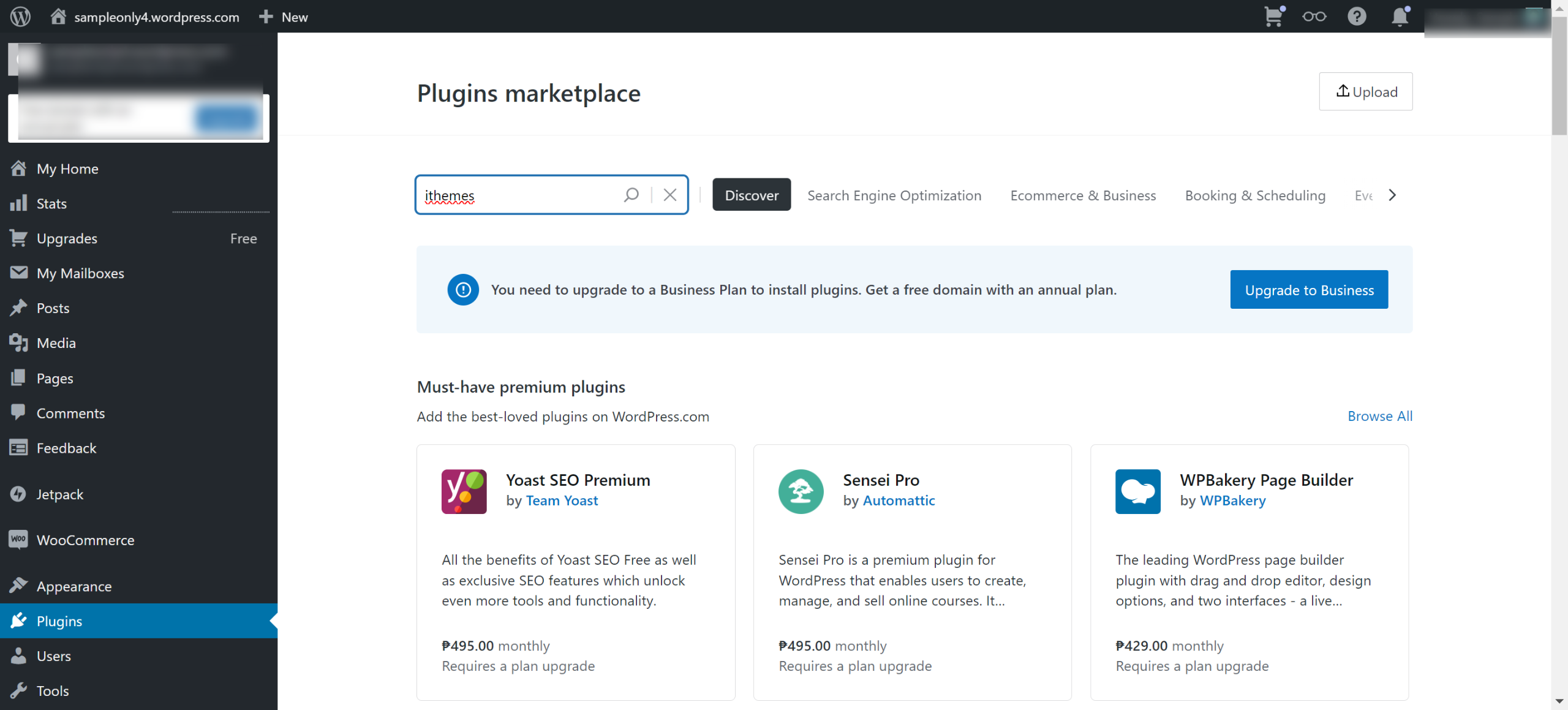
Task: Open Team Yoast author link
Action: [x=562, y=500]
